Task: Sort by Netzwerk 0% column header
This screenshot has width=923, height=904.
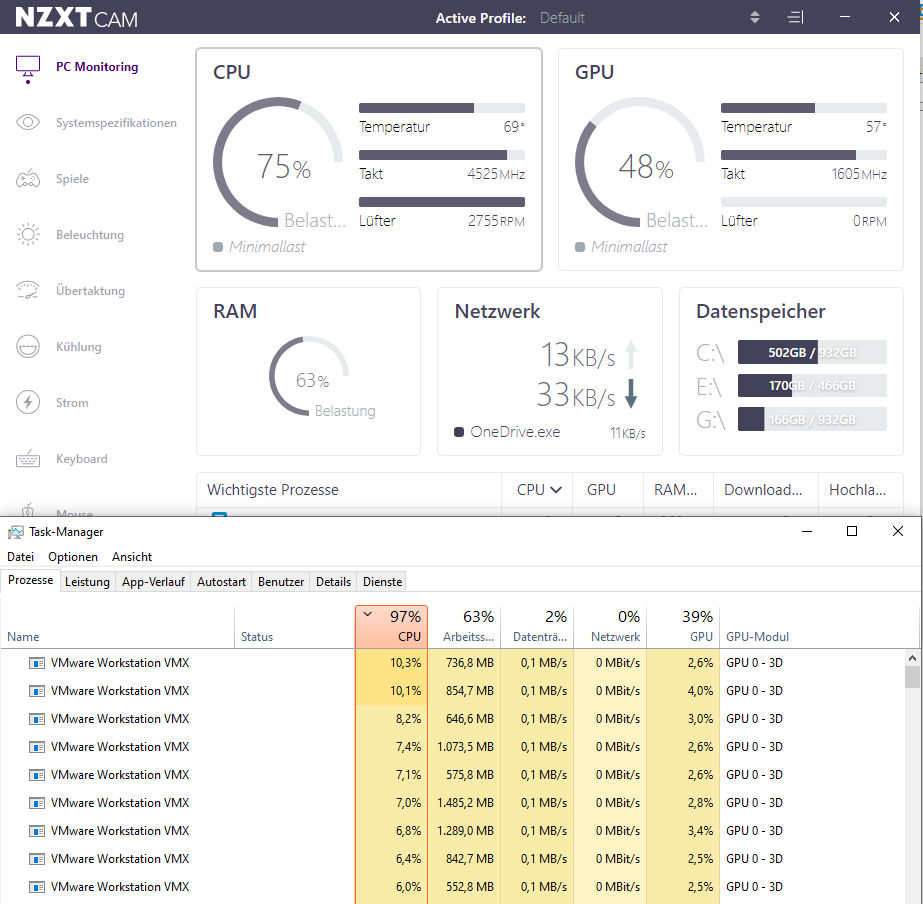Action: [610, 627]
